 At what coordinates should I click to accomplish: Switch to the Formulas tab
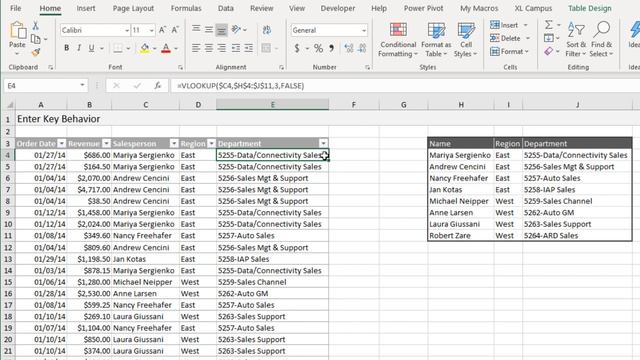[186, 8]
